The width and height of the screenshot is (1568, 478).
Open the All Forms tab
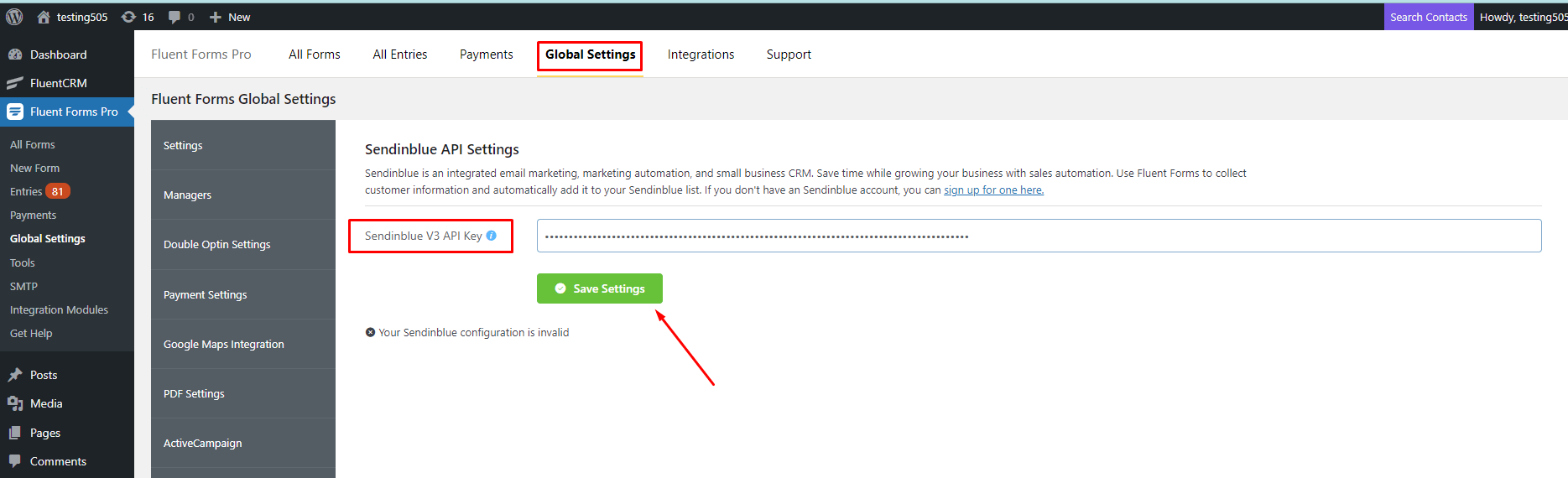coord(315,55)
